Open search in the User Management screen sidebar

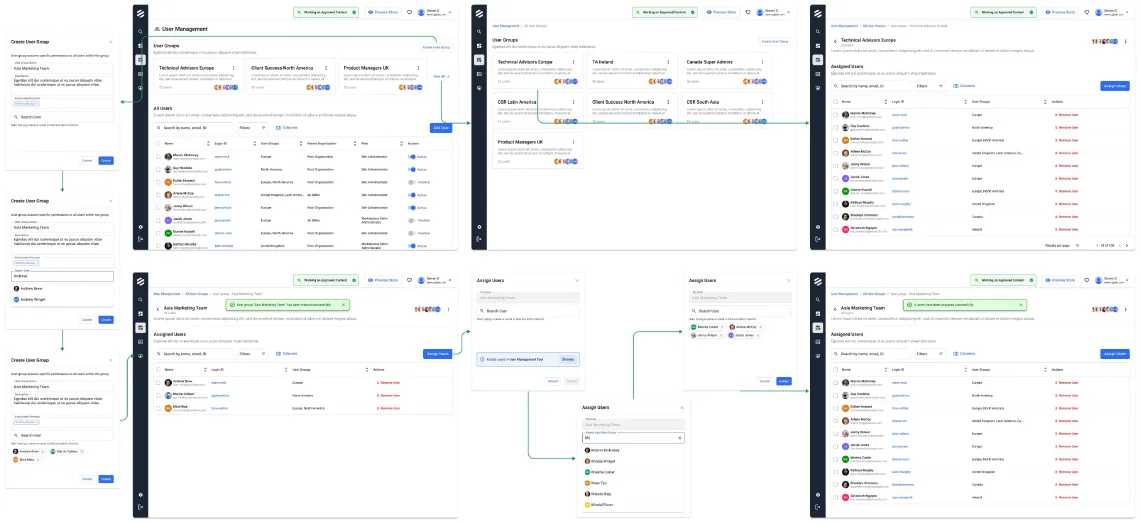tap(140, 32)
